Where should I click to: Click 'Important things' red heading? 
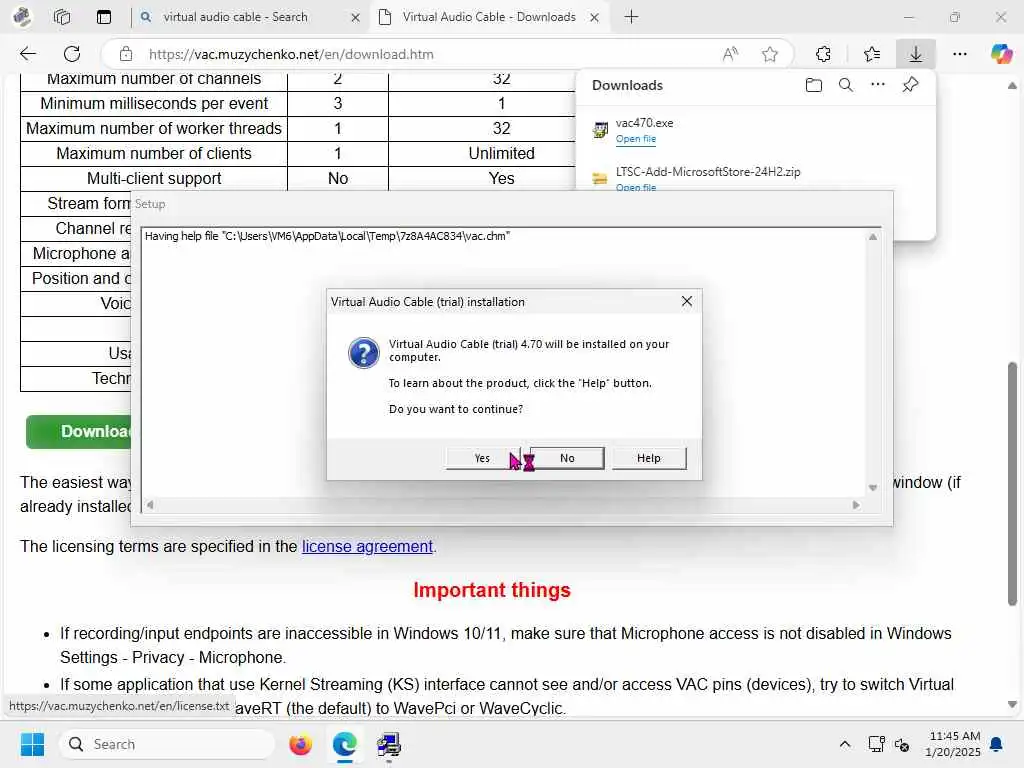click(492, 590)
